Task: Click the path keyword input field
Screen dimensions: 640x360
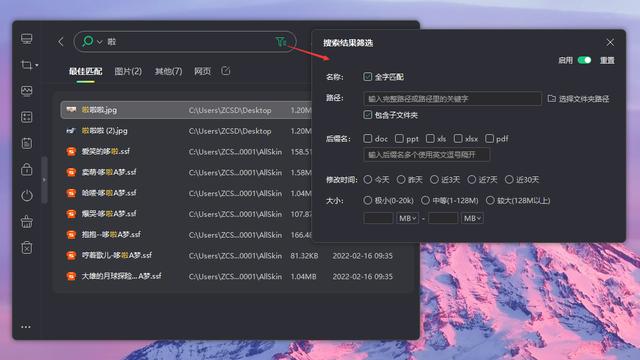Action: [452, 98]
